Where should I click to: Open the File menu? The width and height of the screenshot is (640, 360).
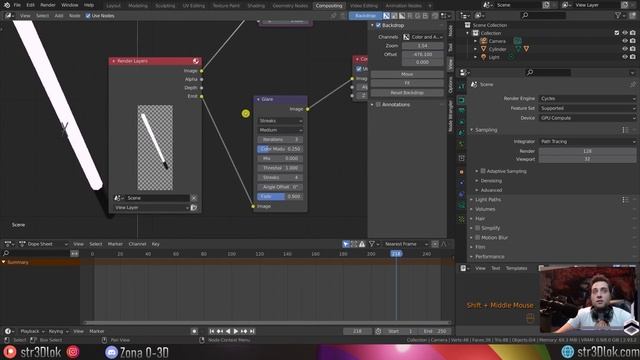point(17,5)
